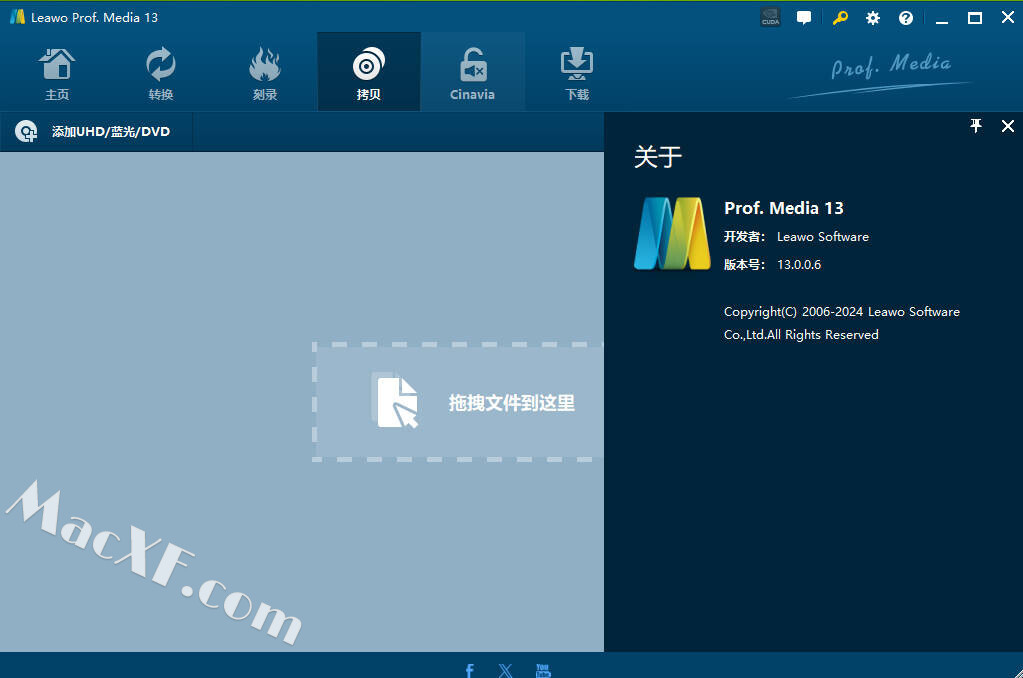Click the CUDA GPU acceleration icon
Screen dimensions: 1023x678
click(x=770, y=18)
